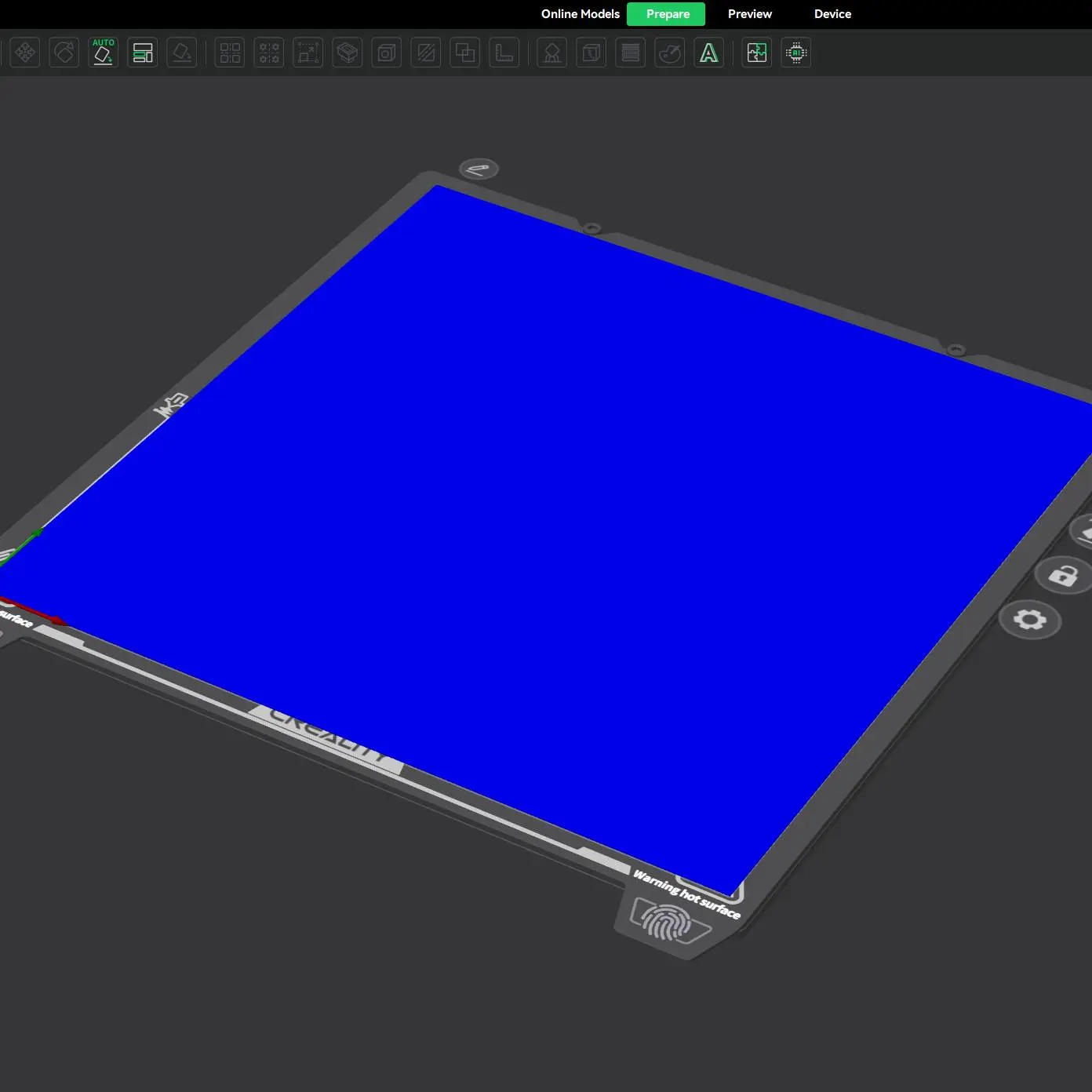Image resolution: width=1092 pixels, height=1092 pixels.
Task: Click the AI chip icon
Action: (796, 53)
